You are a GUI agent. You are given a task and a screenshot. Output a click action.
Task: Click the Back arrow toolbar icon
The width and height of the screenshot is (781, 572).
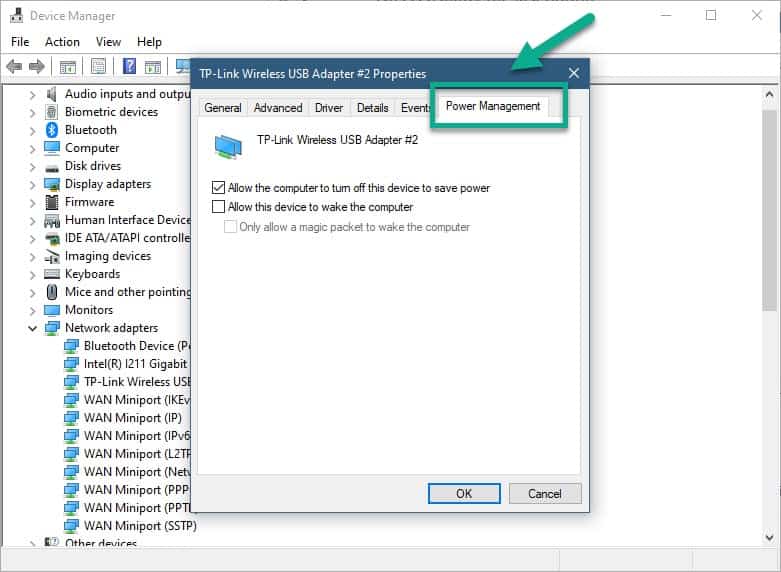14,66
